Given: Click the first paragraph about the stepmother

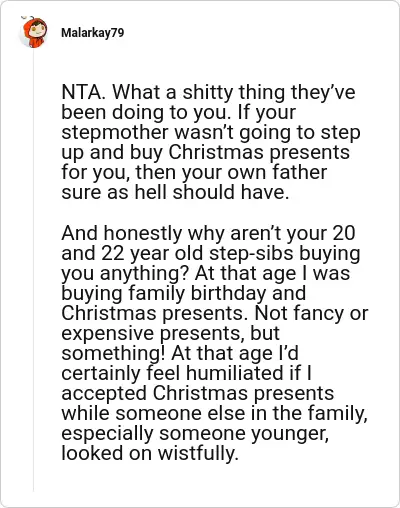Looking at the screenshot, I should [x=211, y=142].
